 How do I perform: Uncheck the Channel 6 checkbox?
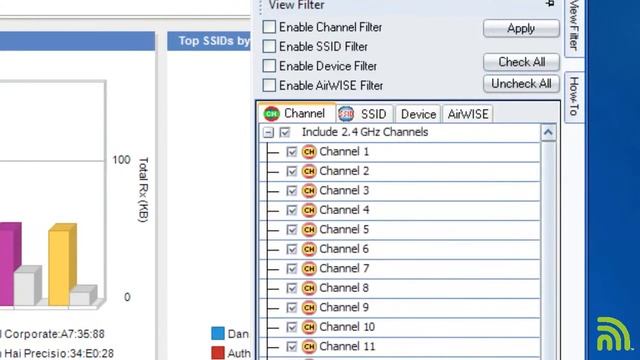point(291,249)
